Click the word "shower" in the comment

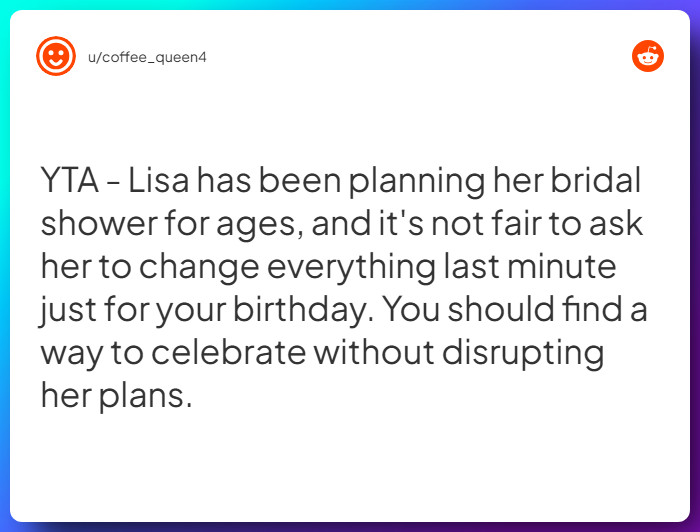(x=100, y=223)
